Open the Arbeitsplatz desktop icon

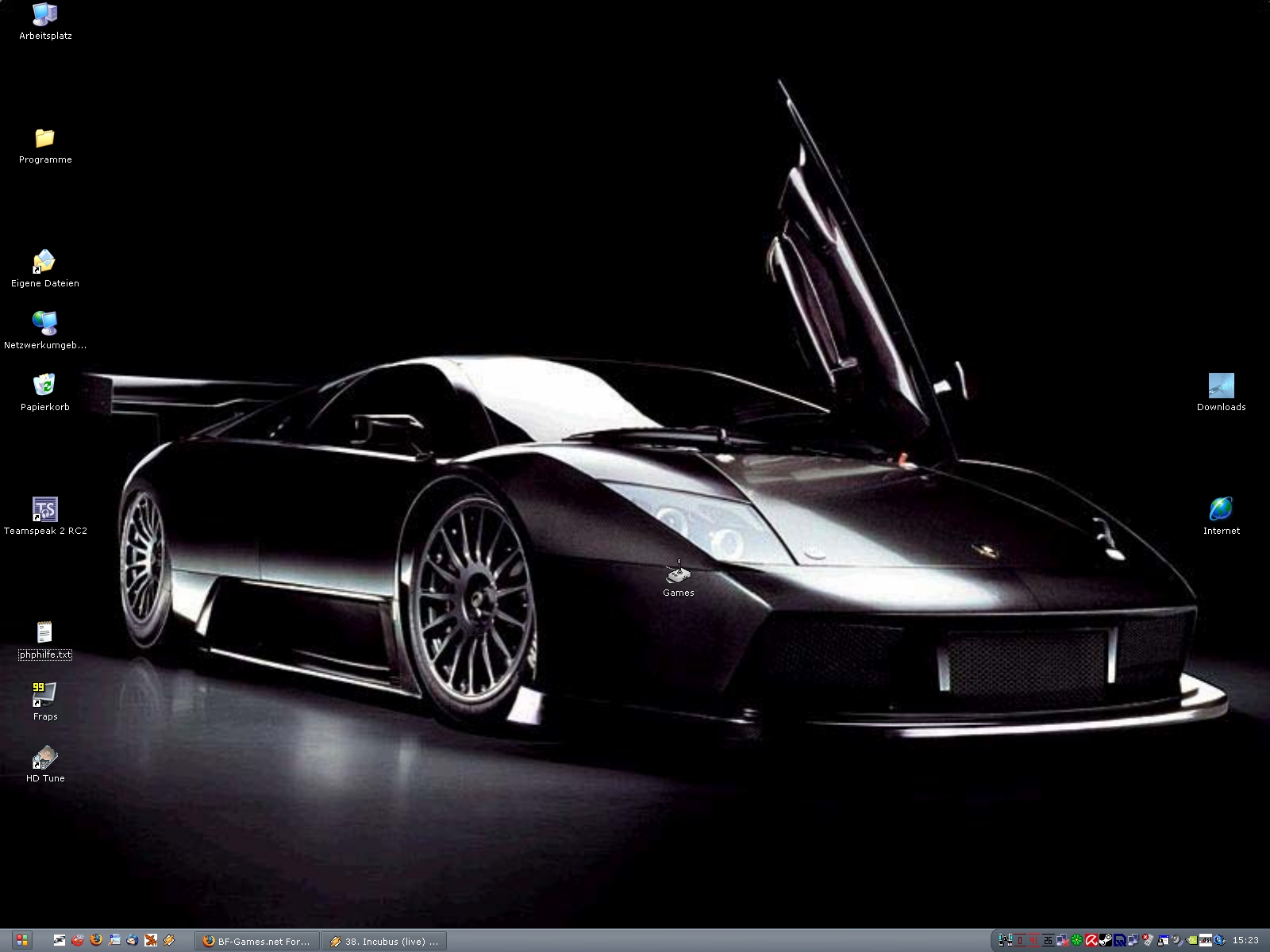point(45,22)
